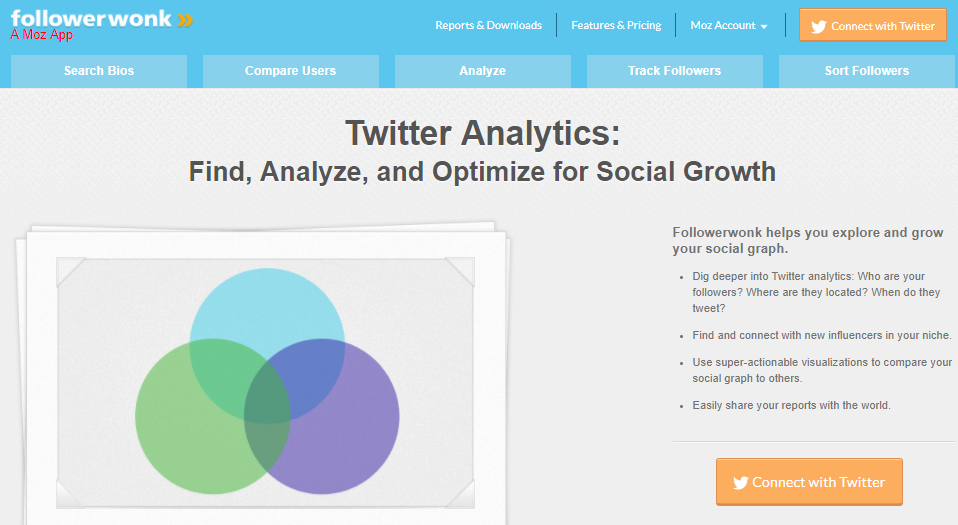This screenshot has height=525, width=958.
Task: Open Reports & Downloads link
Action: tap(488, 26)
